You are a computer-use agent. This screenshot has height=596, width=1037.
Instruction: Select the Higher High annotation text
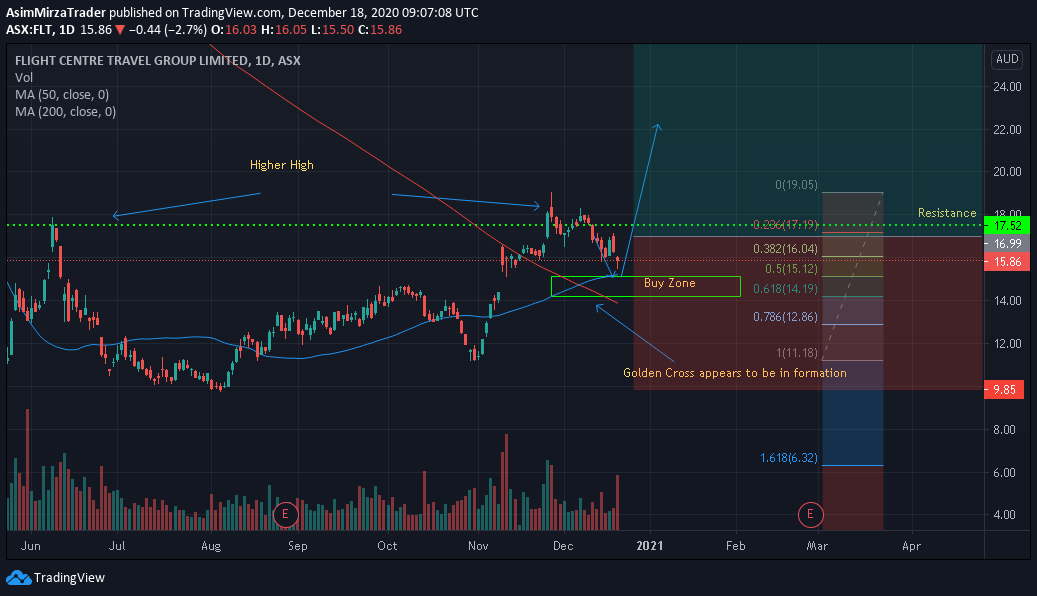coord(282,165)
